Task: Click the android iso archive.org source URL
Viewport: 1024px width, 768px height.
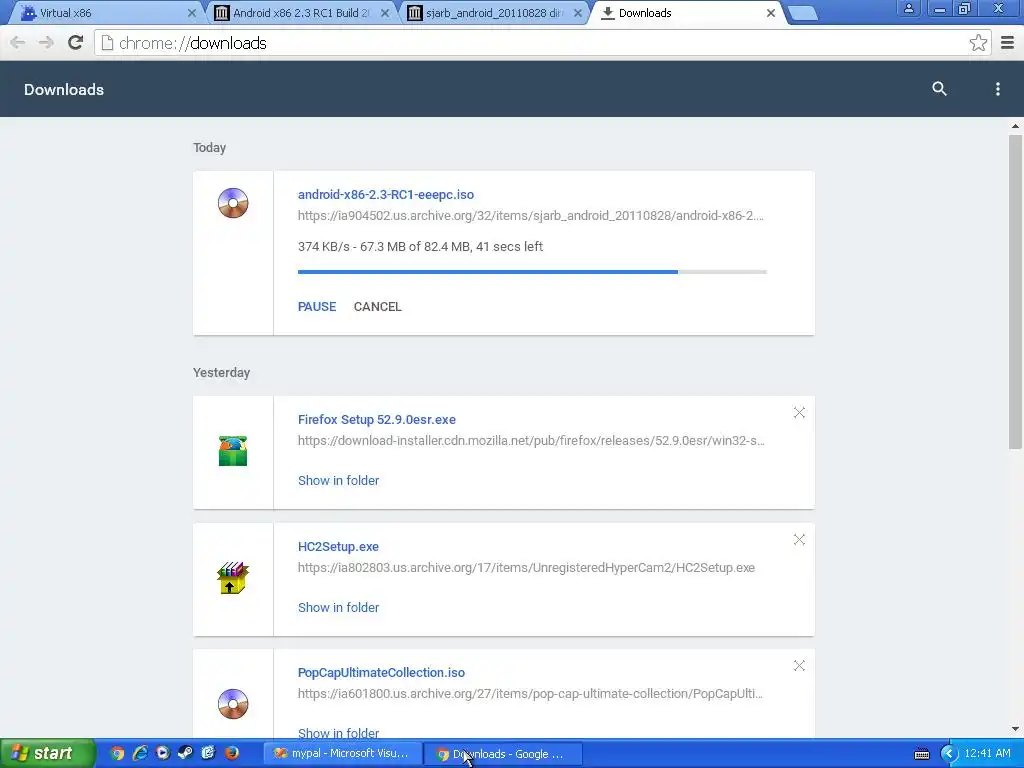Action: [531, 216]
